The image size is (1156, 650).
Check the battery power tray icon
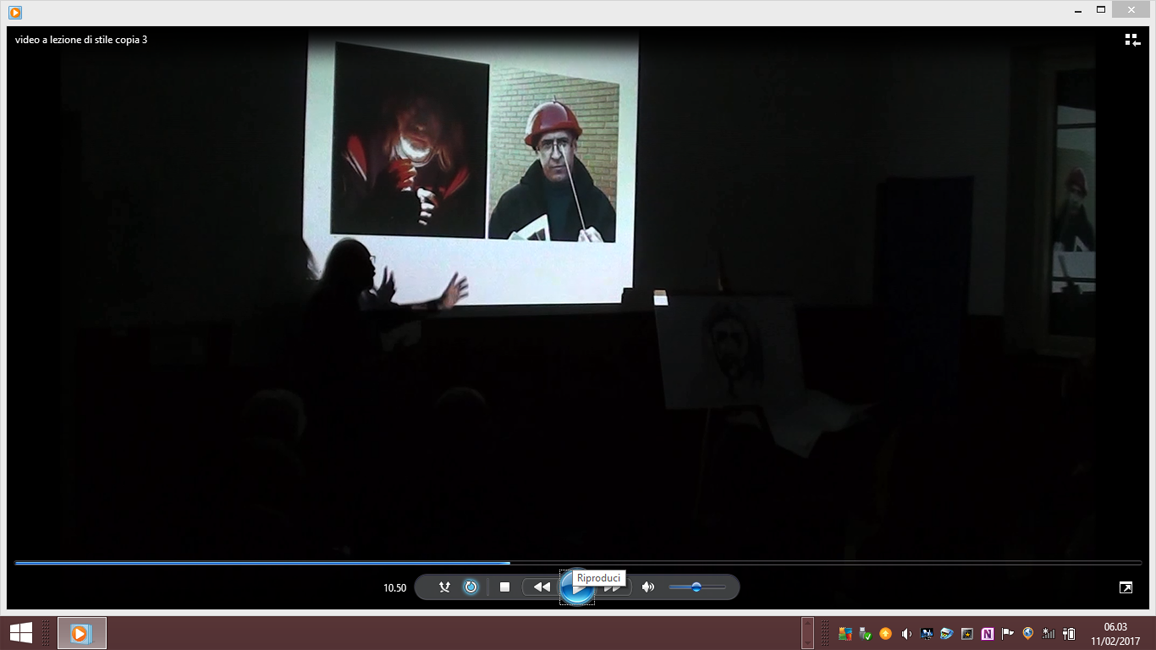[1069, 634]
